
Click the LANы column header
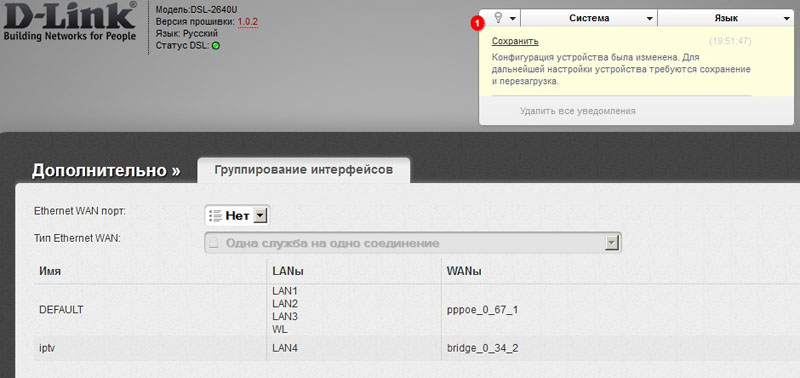point(288,272)
